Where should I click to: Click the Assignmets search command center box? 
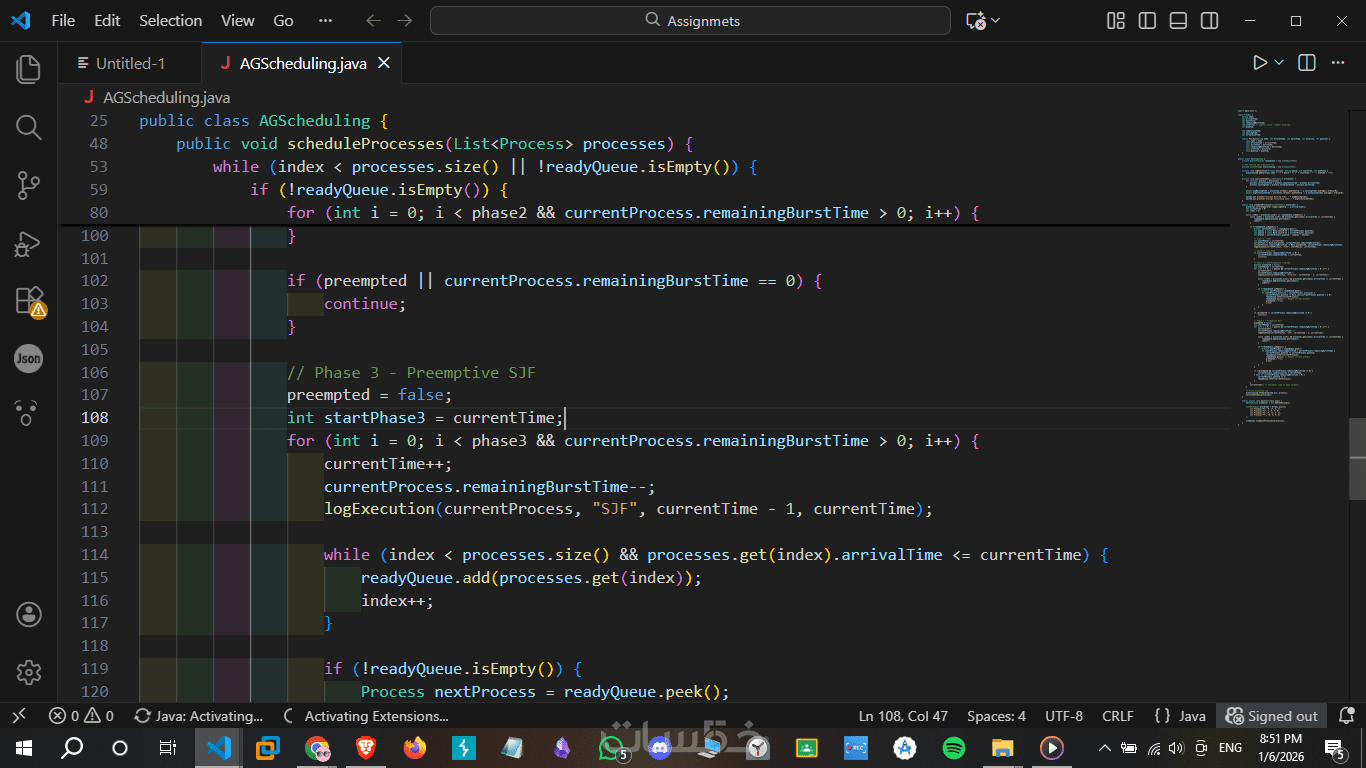click(690, 21)
